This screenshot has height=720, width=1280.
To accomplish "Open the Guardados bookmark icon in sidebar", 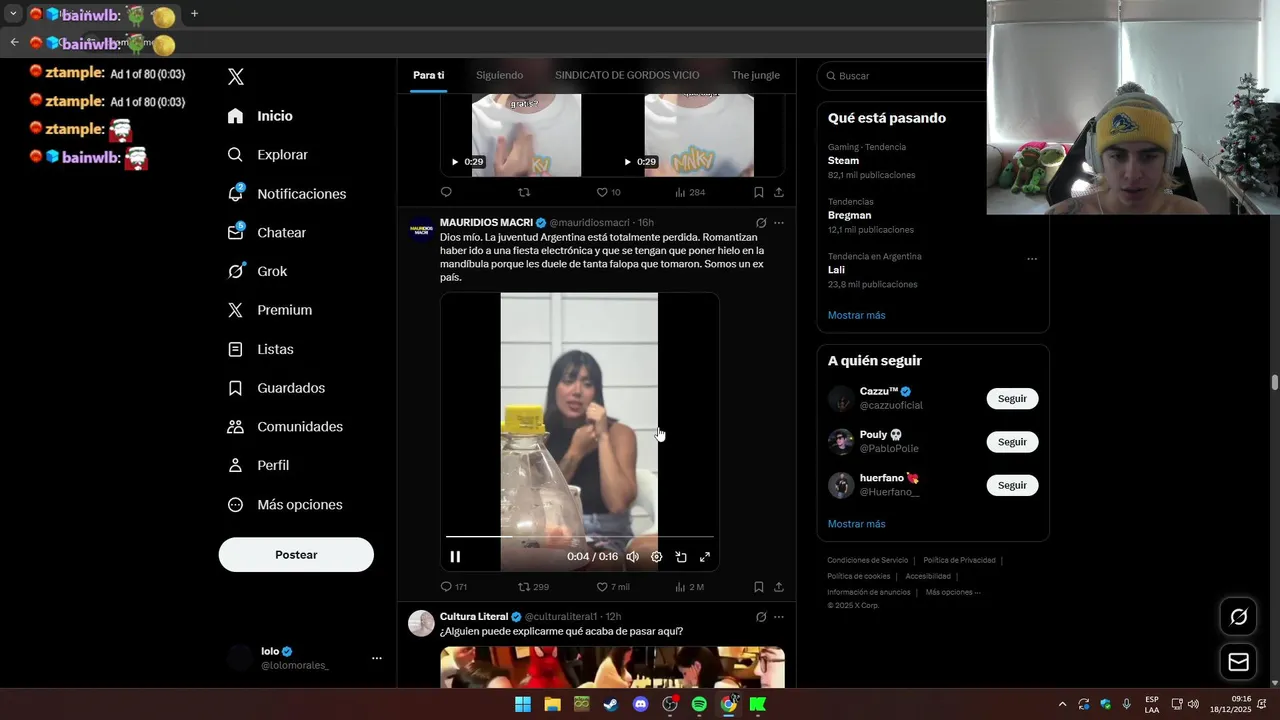I will point(236,388).
